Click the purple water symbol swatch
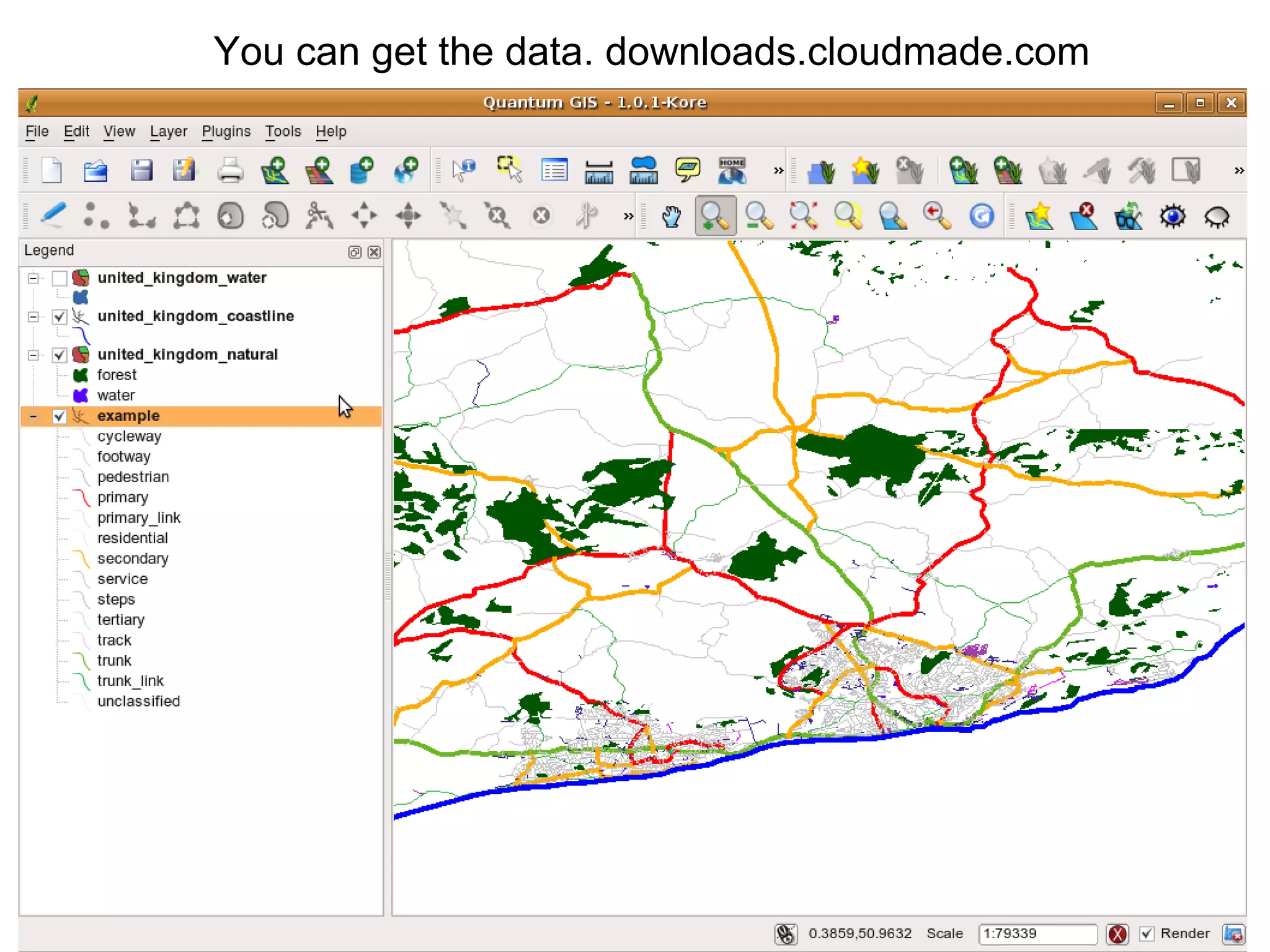This screenshot has height=952, width=1270. click(x=81, y=396)
